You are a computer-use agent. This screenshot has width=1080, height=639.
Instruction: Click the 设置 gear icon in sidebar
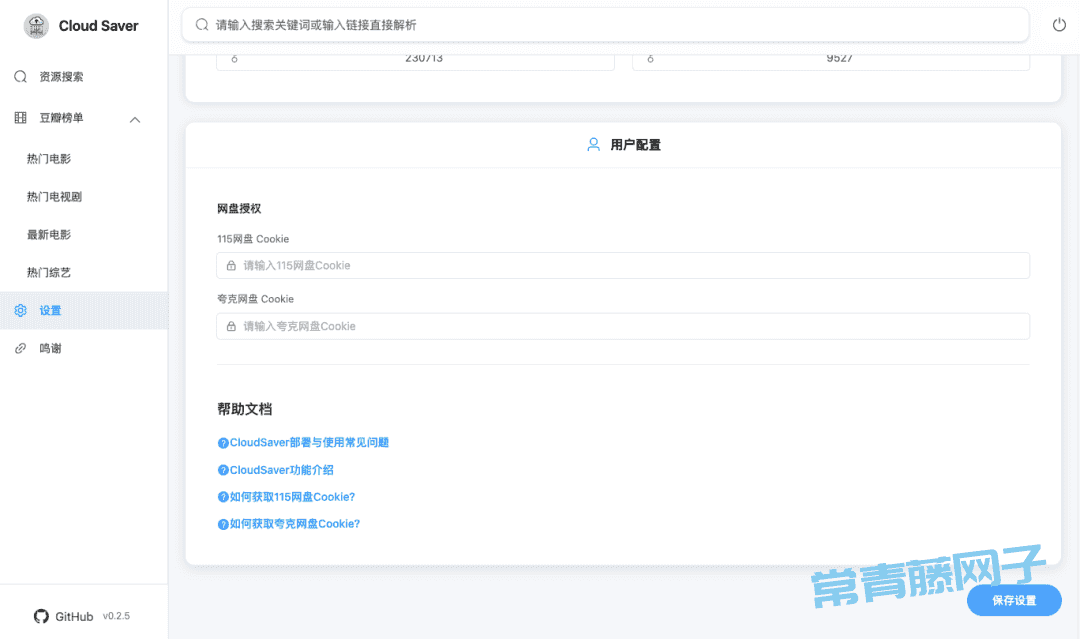coord(21,311)
